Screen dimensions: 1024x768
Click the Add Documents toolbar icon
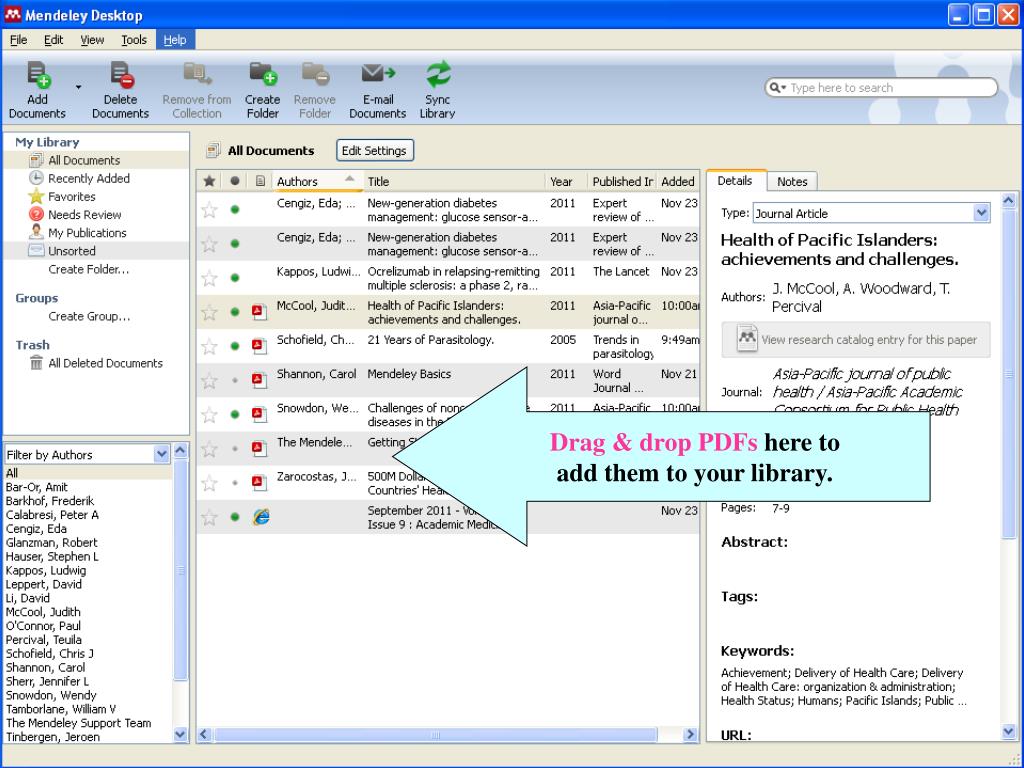pos(38,74)
